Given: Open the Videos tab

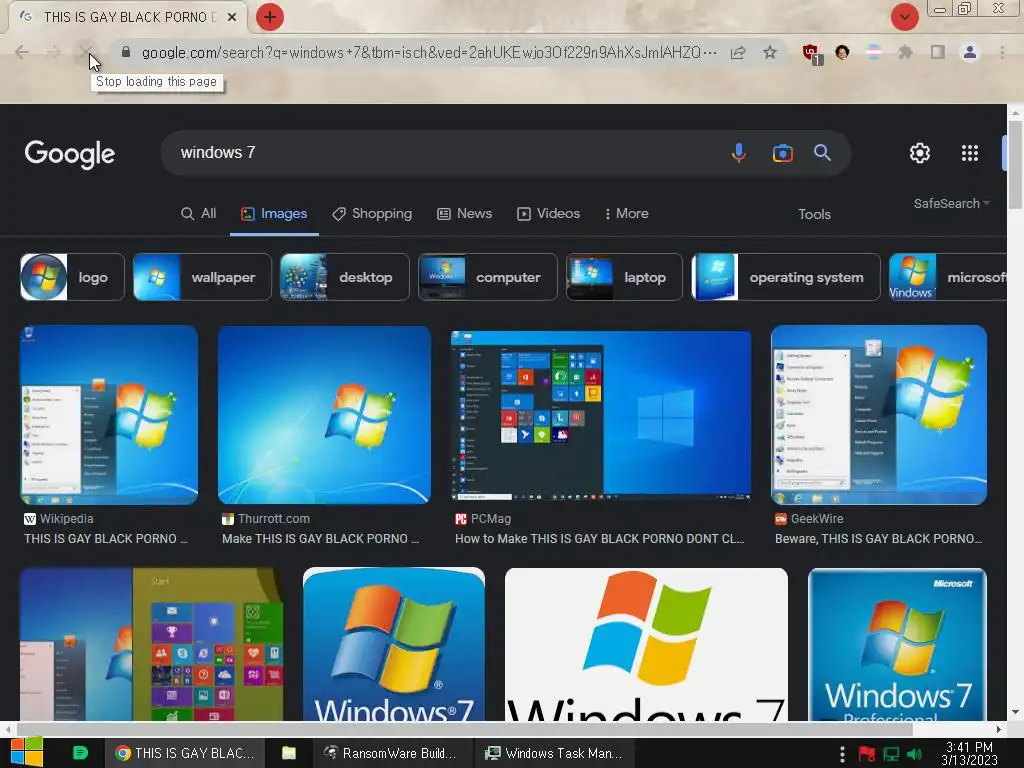Looking at the screenshot, I should coord(549,214).
